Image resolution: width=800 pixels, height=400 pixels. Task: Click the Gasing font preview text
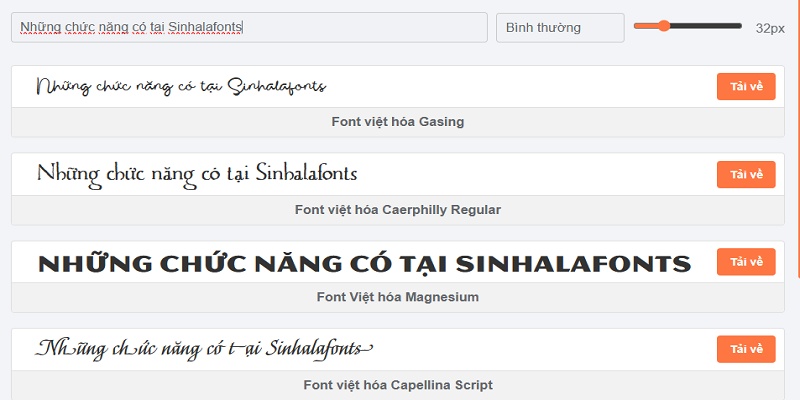181,86
